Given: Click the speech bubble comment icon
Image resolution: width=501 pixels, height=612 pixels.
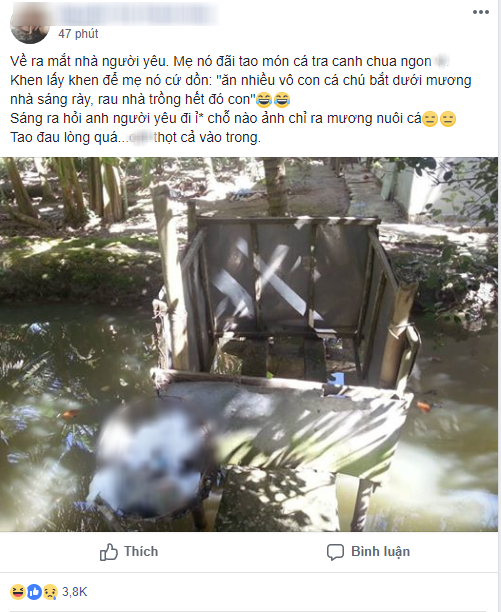Looking at the screenshot, I should pos(335,552).
